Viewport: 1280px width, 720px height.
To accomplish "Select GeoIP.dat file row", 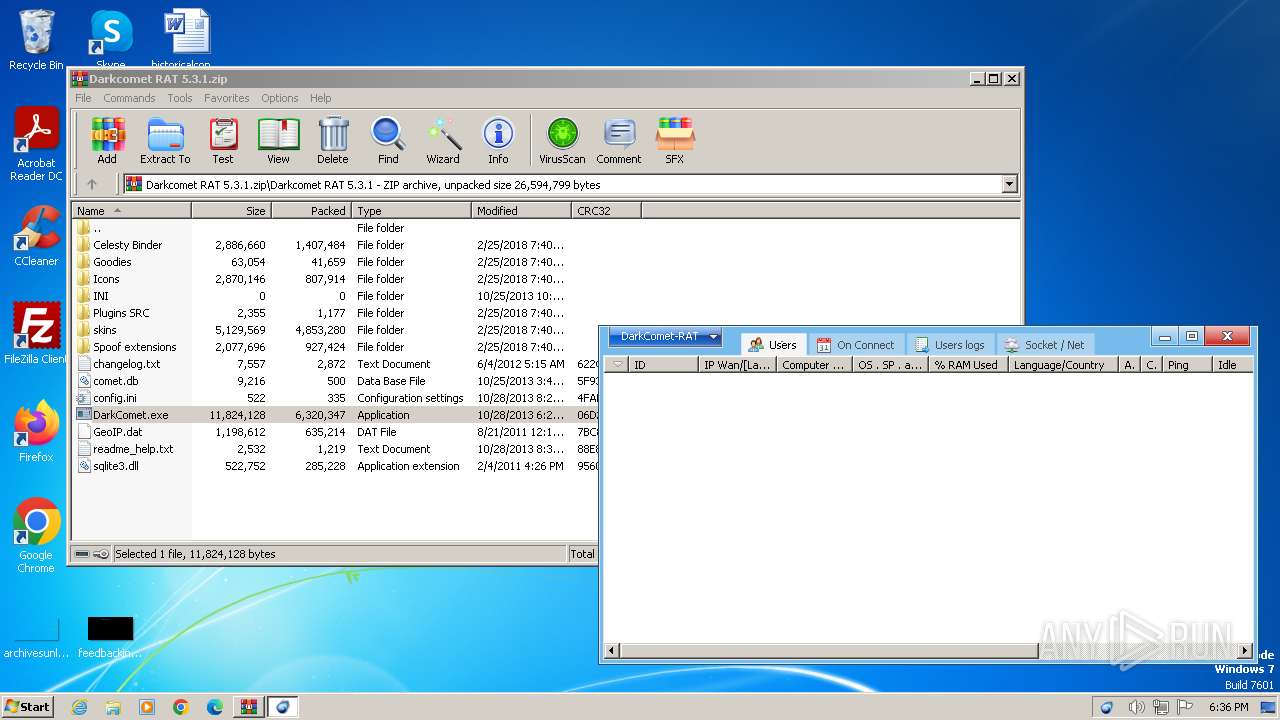I will pos(117,432).
